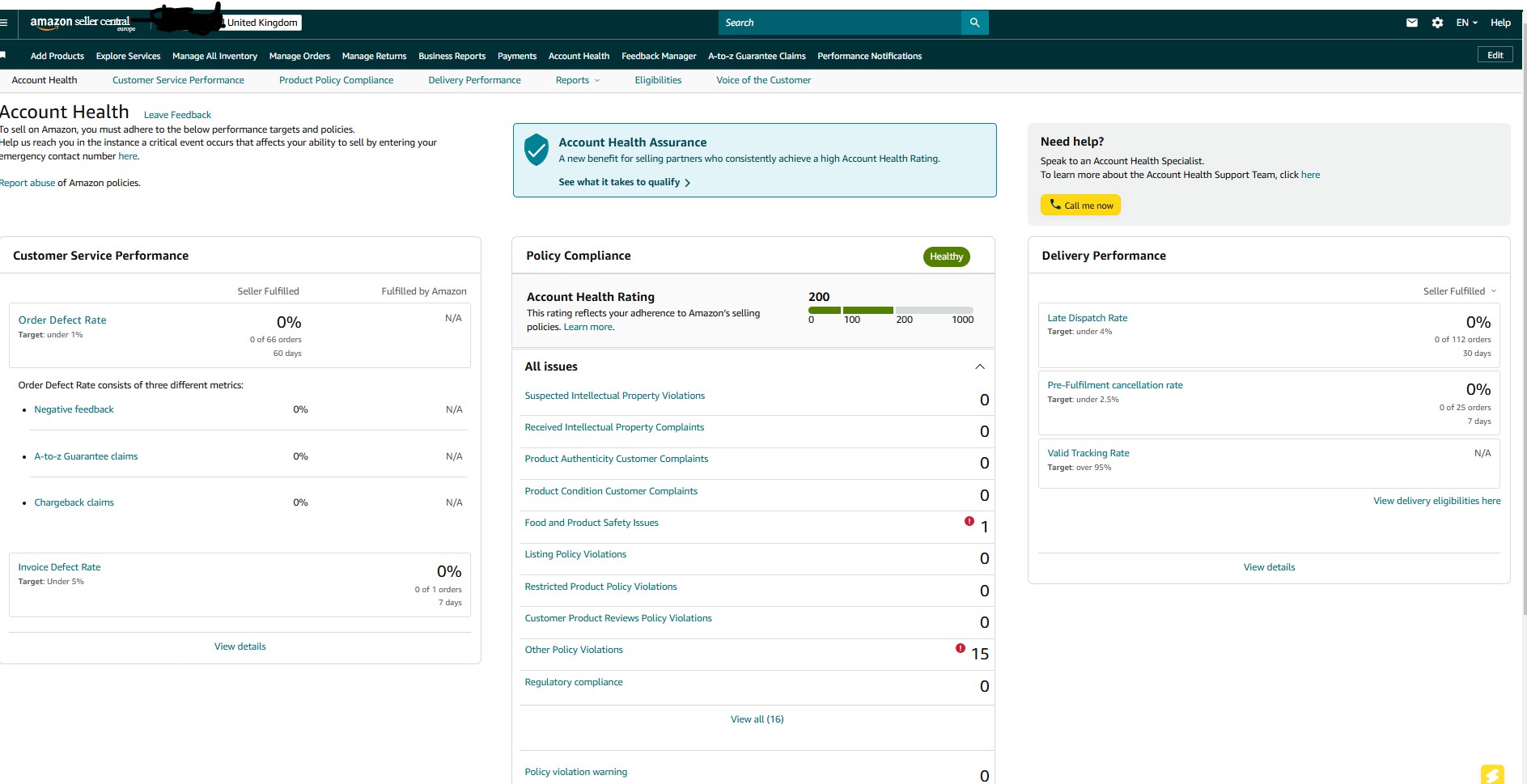Open Food and Product Safety Issues

coord(592,523)
